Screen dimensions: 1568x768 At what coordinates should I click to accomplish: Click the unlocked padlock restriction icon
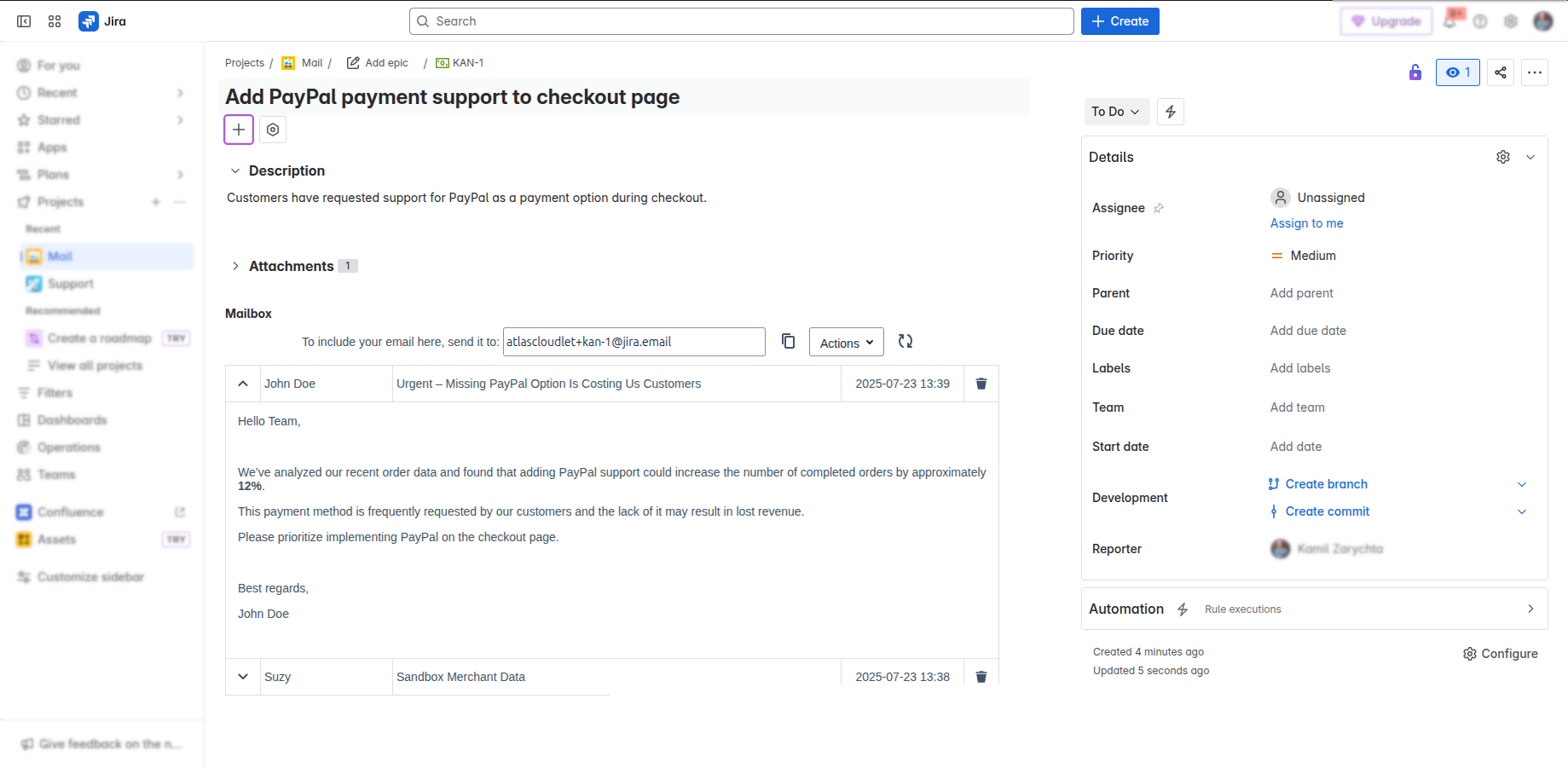[x=1415, y=72]
